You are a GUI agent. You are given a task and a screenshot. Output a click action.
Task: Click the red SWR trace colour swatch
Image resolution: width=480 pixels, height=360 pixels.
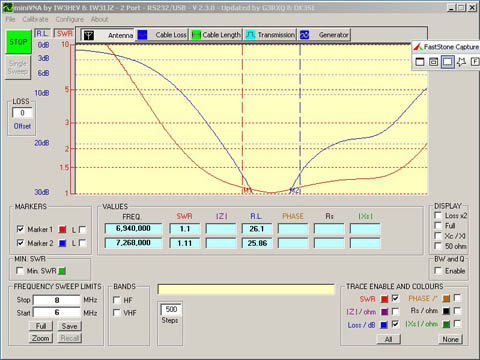click(384, 299)
